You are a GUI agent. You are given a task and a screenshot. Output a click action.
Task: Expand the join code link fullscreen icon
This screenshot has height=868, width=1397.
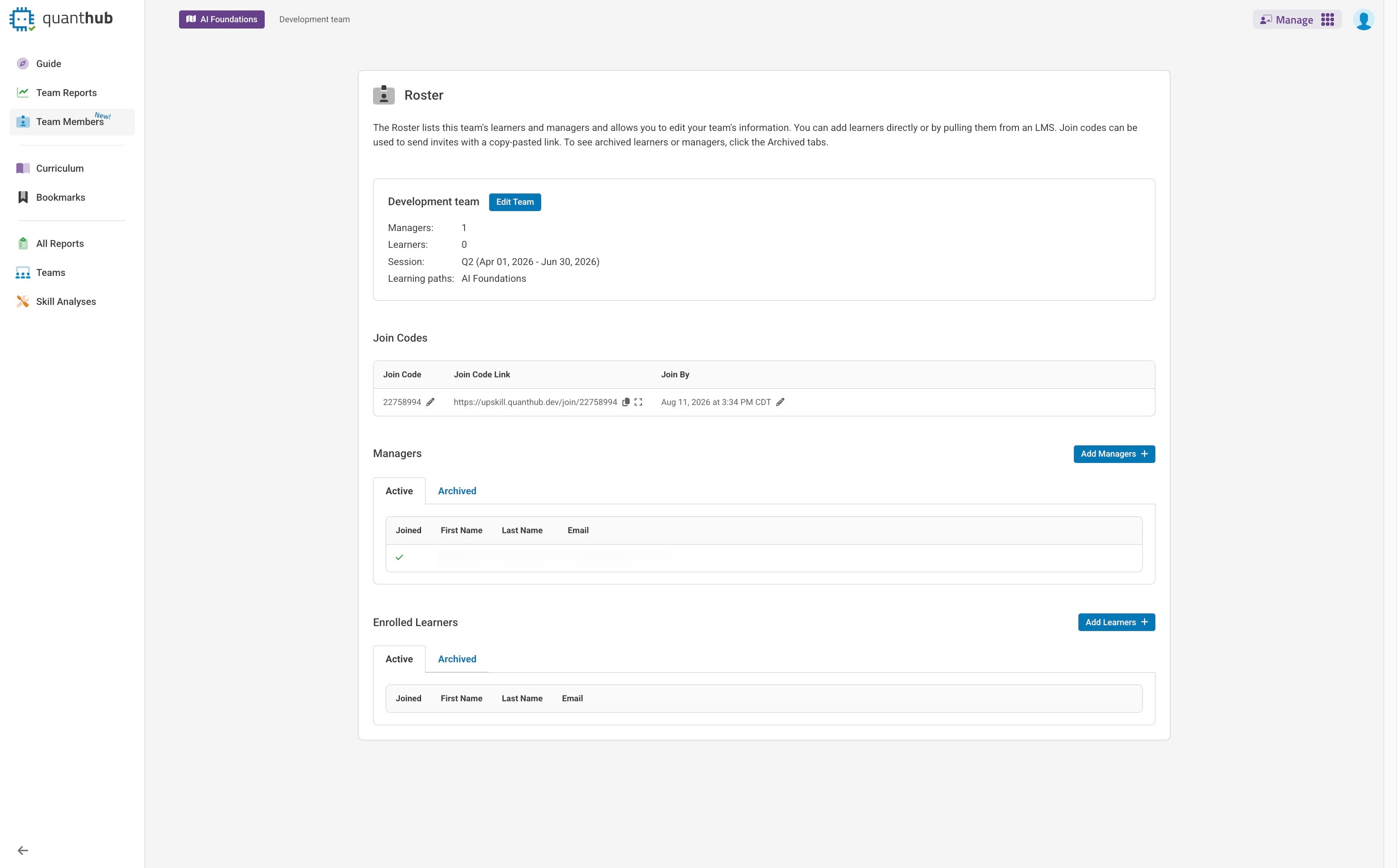pos(638,402)
